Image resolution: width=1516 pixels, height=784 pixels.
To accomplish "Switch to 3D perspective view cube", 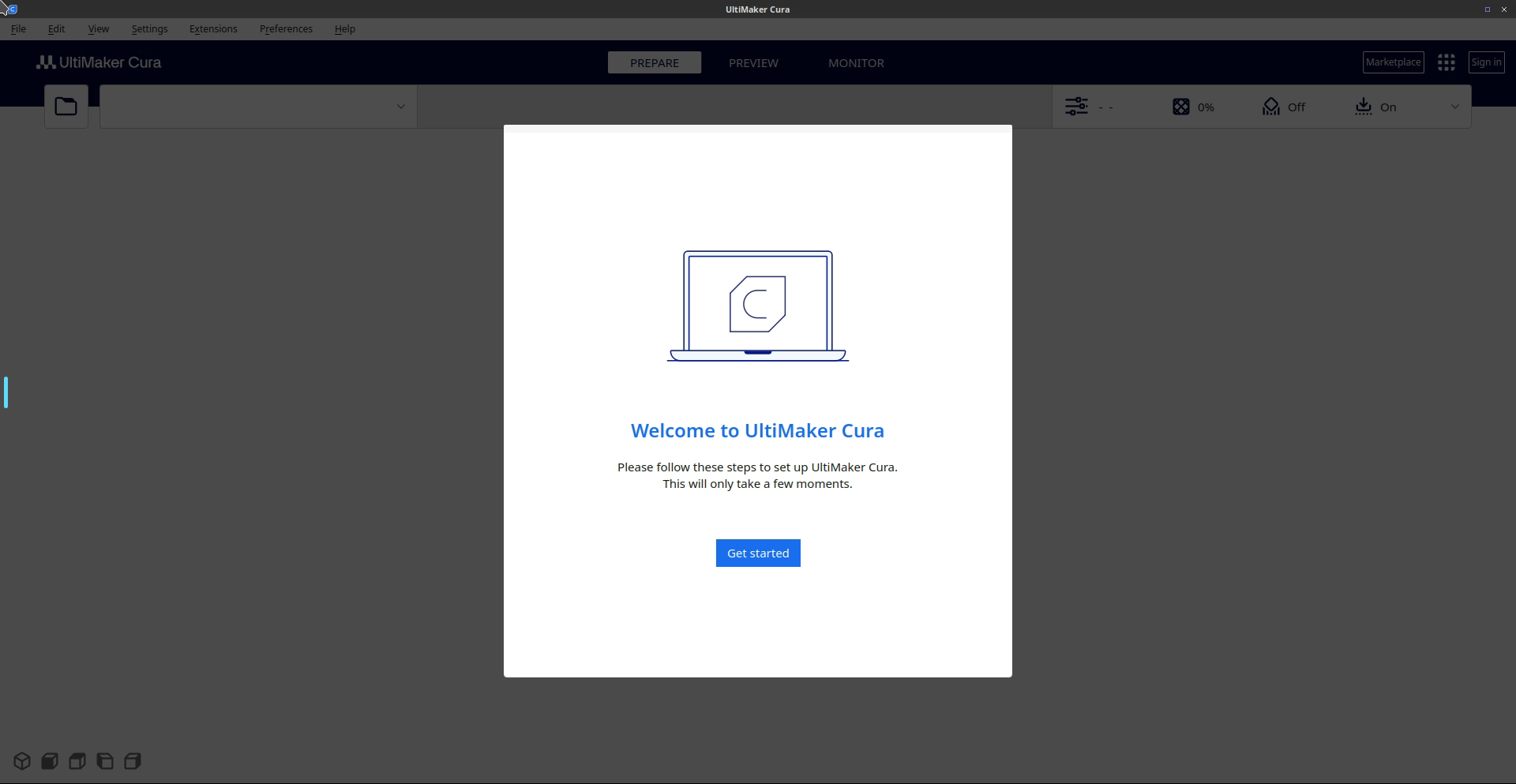I will coord(22,761).
